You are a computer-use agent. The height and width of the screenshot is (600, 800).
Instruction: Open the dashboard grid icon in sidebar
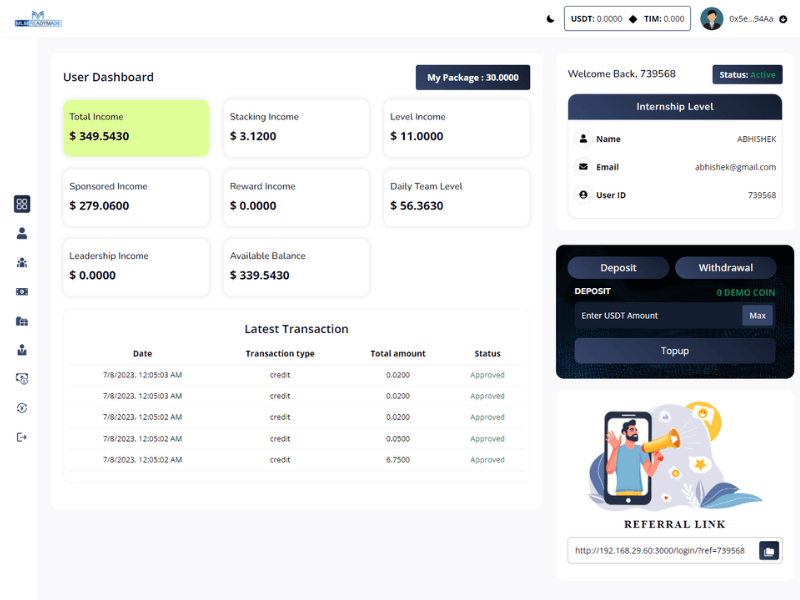22,204
